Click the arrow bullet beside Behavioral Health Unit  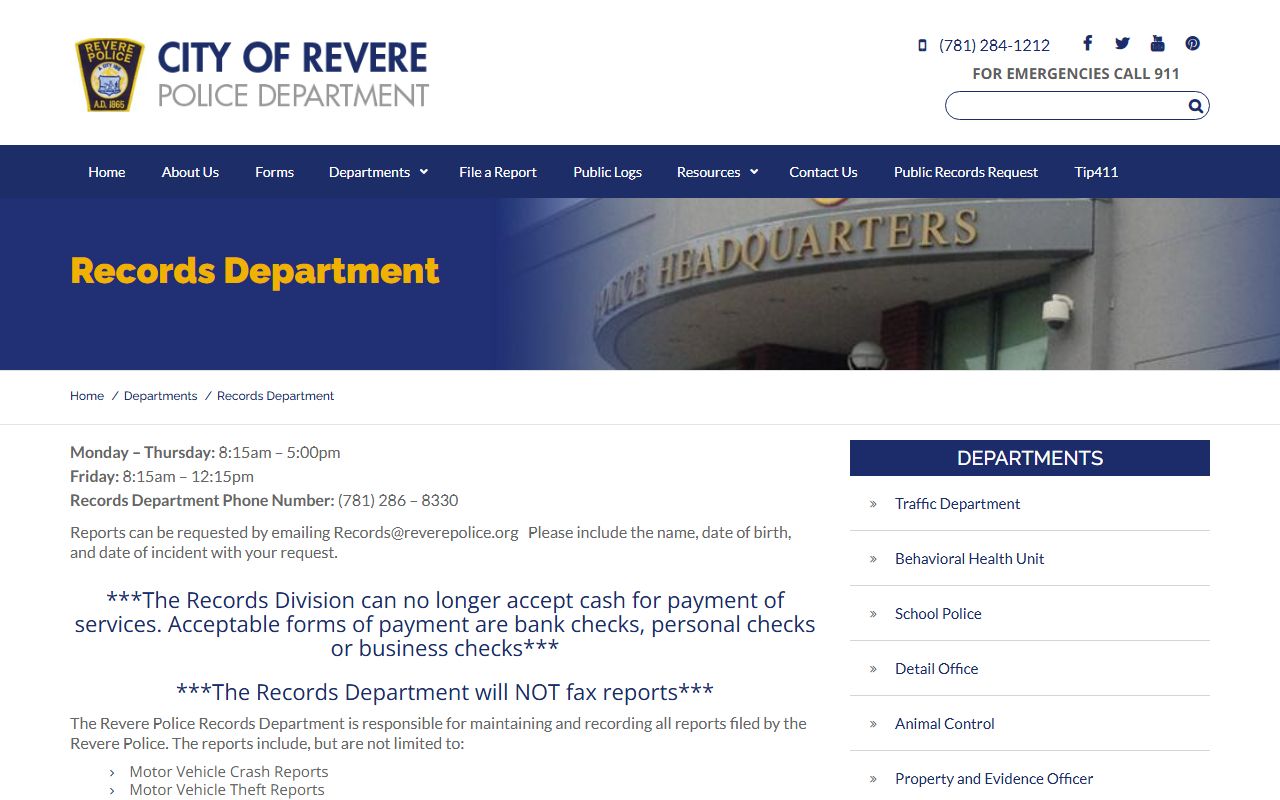(873, 559)
